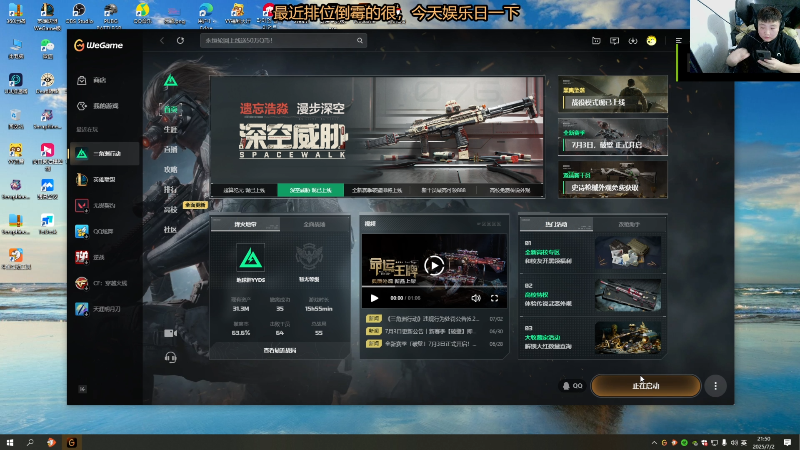
Task: Select the fourth banner tab under the carousel
Action: tap(443, 190)
